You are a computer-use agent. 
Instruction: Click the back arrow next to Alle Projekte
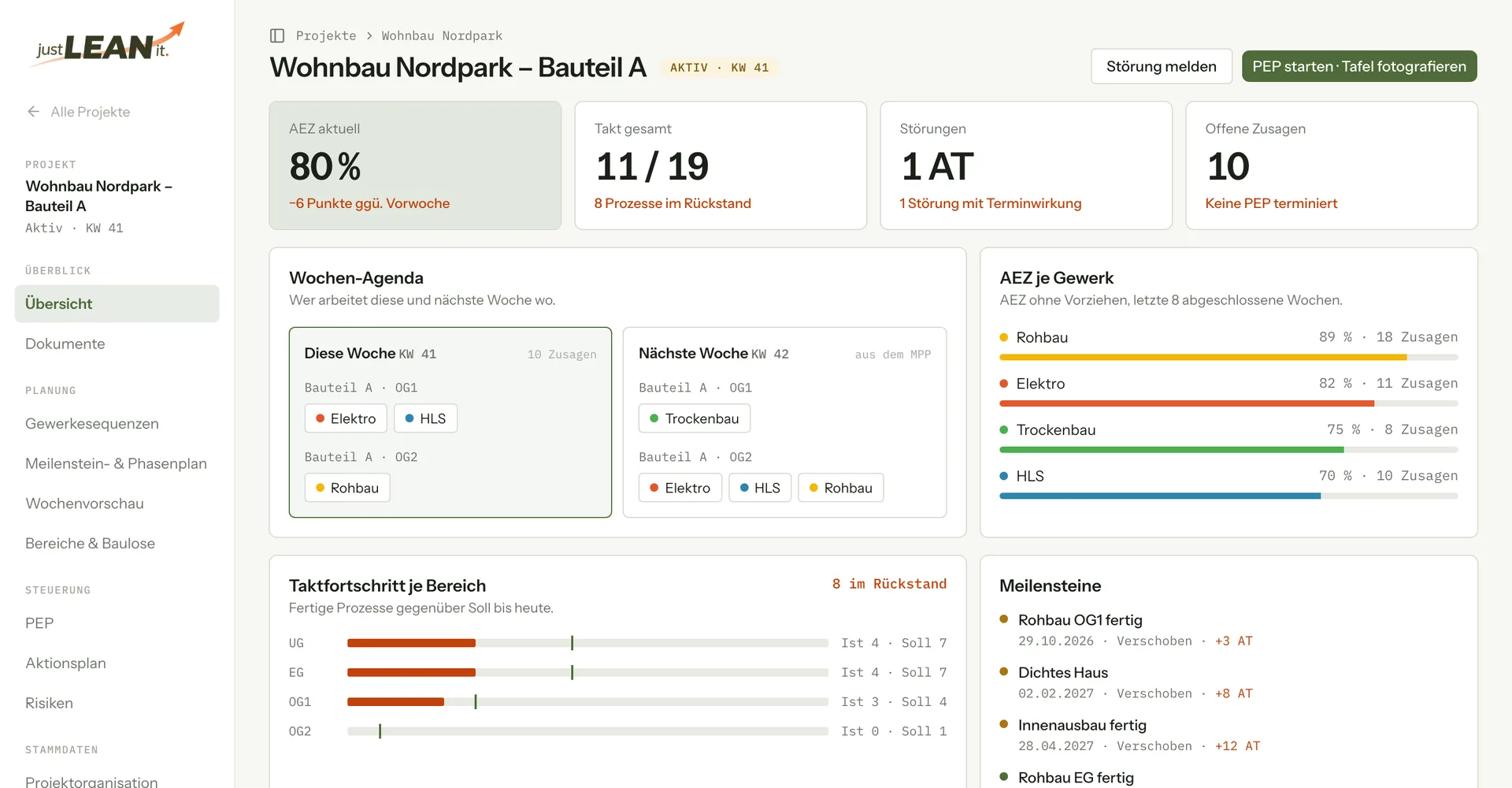[33, 112]
